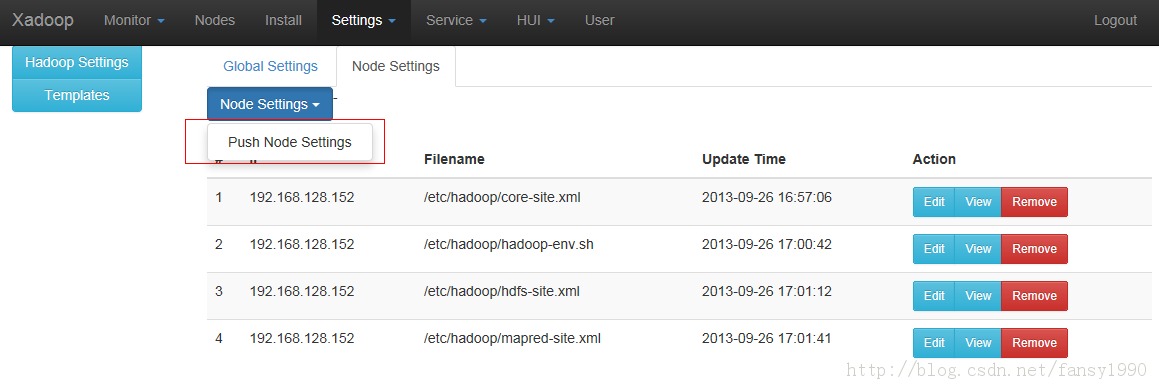View the hadoop-env.sh file entry
The height and width of the screenshot is (390, 1159).
pos(978,249)
